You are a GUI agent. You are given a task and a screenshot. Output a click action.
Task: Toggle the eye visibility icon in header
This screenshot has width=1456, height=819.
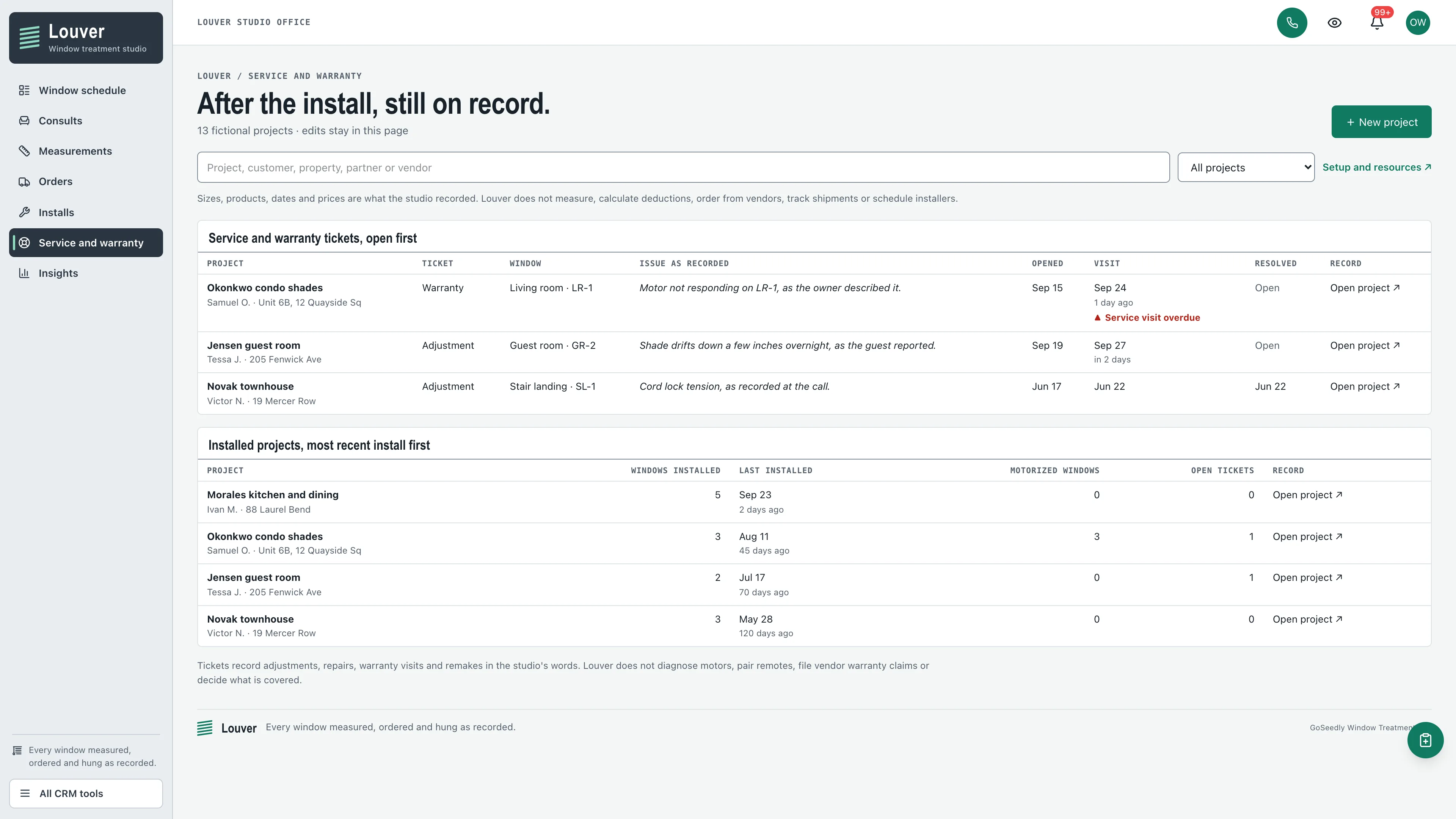[x=1335, y=23]
